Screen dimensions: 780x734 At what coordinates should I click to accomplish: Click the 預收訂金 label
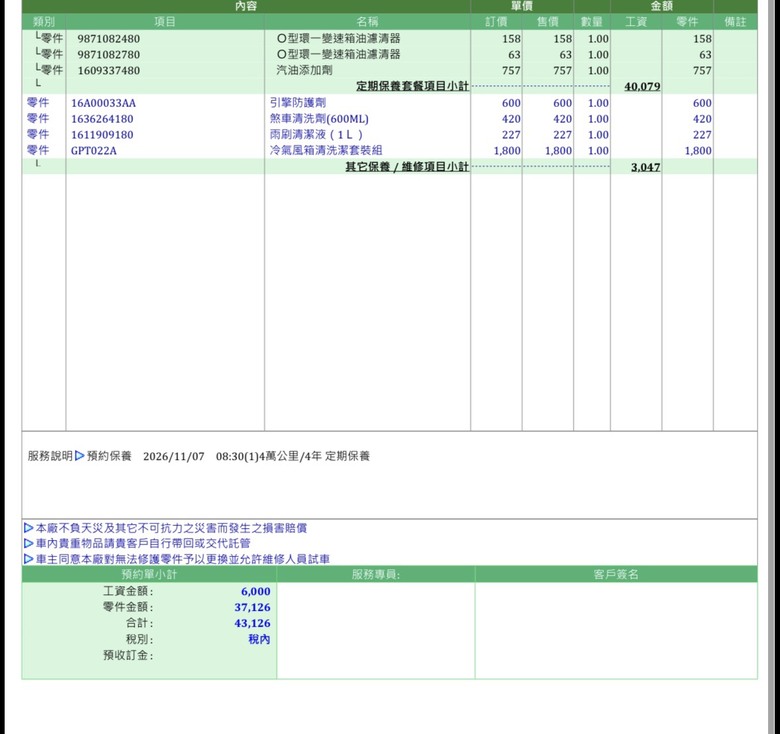tap(128, 655)
